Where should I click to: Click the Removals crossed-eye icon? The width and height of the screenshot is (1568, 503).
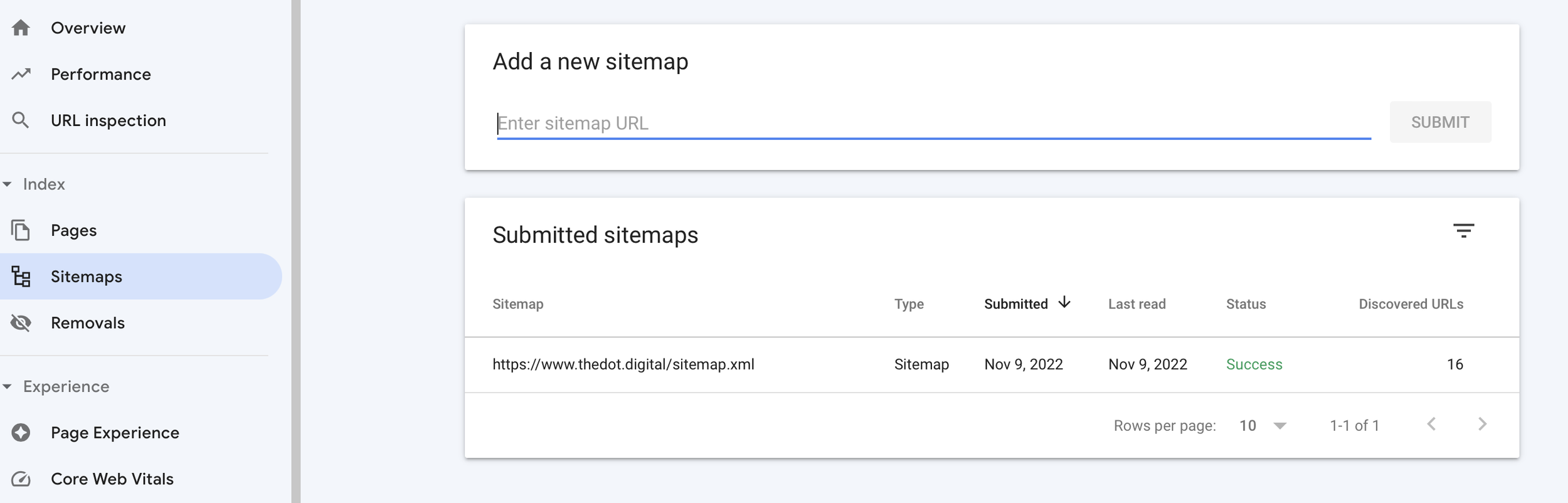(21, 323)
